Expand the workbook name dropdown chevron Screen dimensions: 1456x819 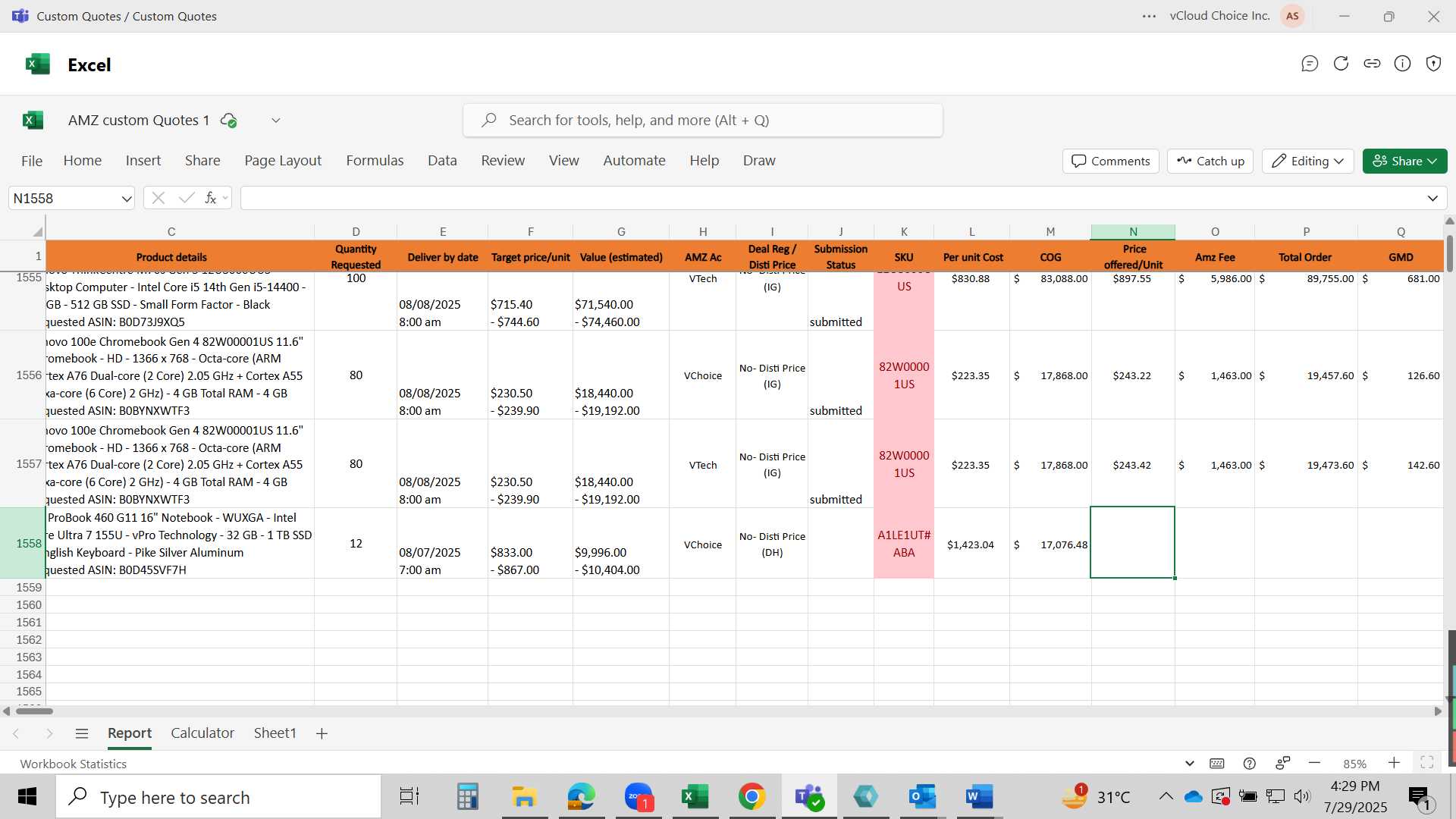pos(276,120)
